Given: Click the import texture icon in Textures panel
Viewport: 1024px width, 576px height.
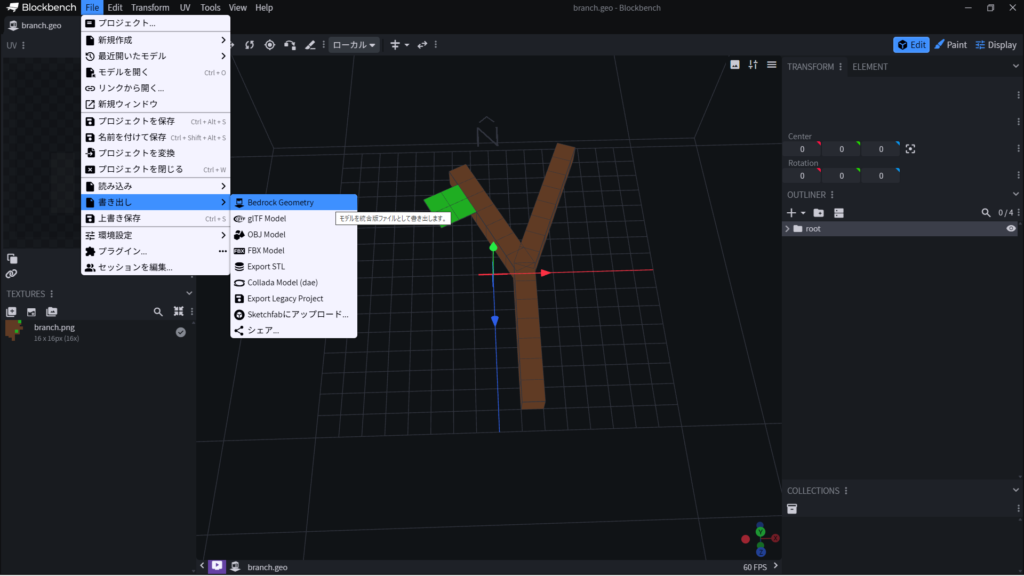Looking at the screenshot, I should click(12, 312).
